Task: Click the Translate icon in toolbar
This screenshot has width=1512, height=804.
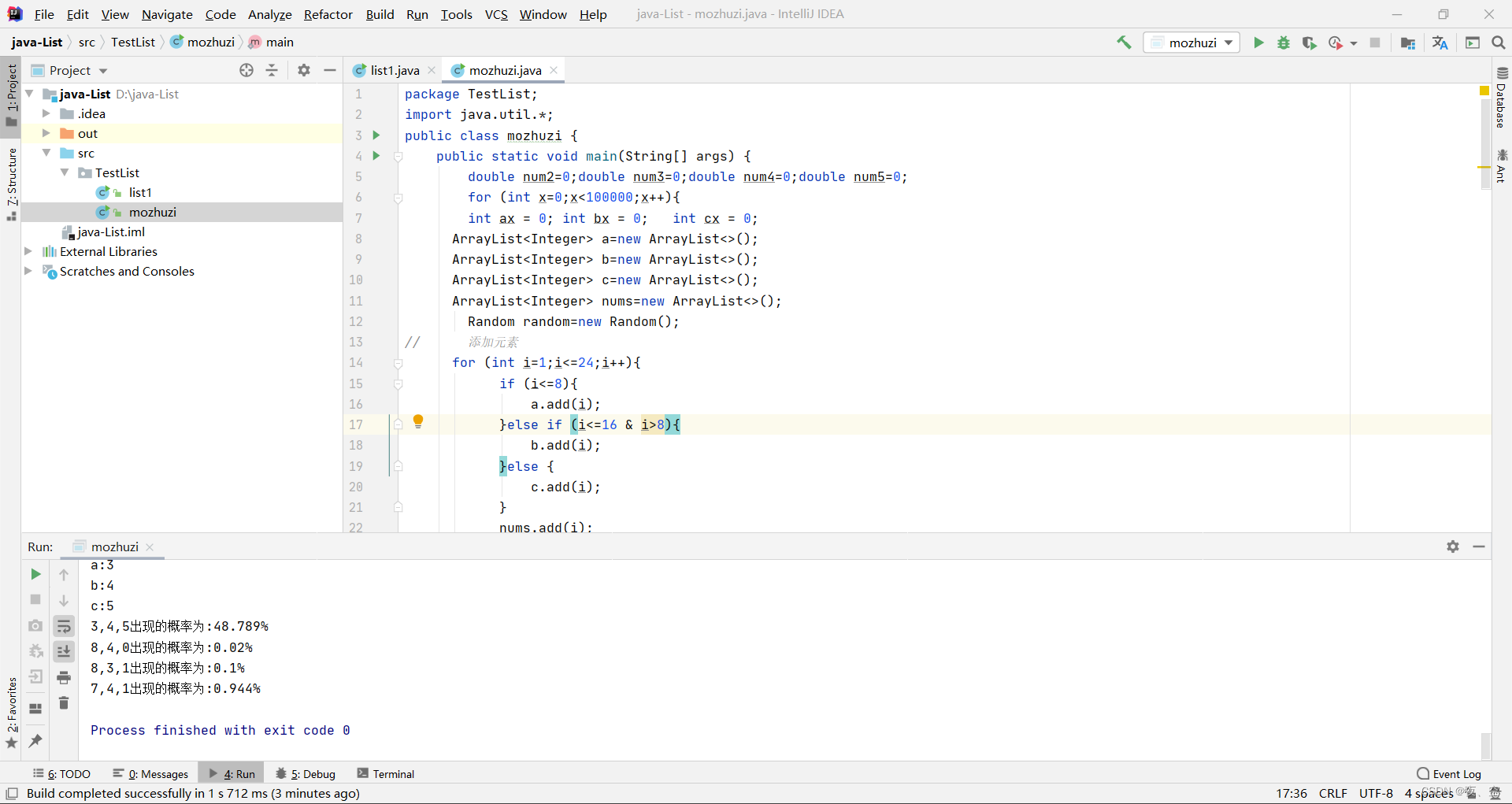Action: (x=1440, y=43)
